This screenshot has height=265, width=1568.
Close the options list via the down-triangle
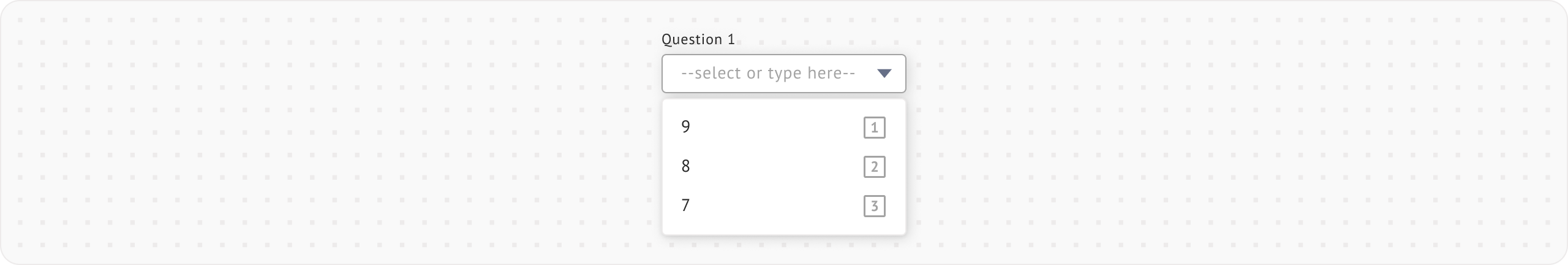(x=884, y=74)
